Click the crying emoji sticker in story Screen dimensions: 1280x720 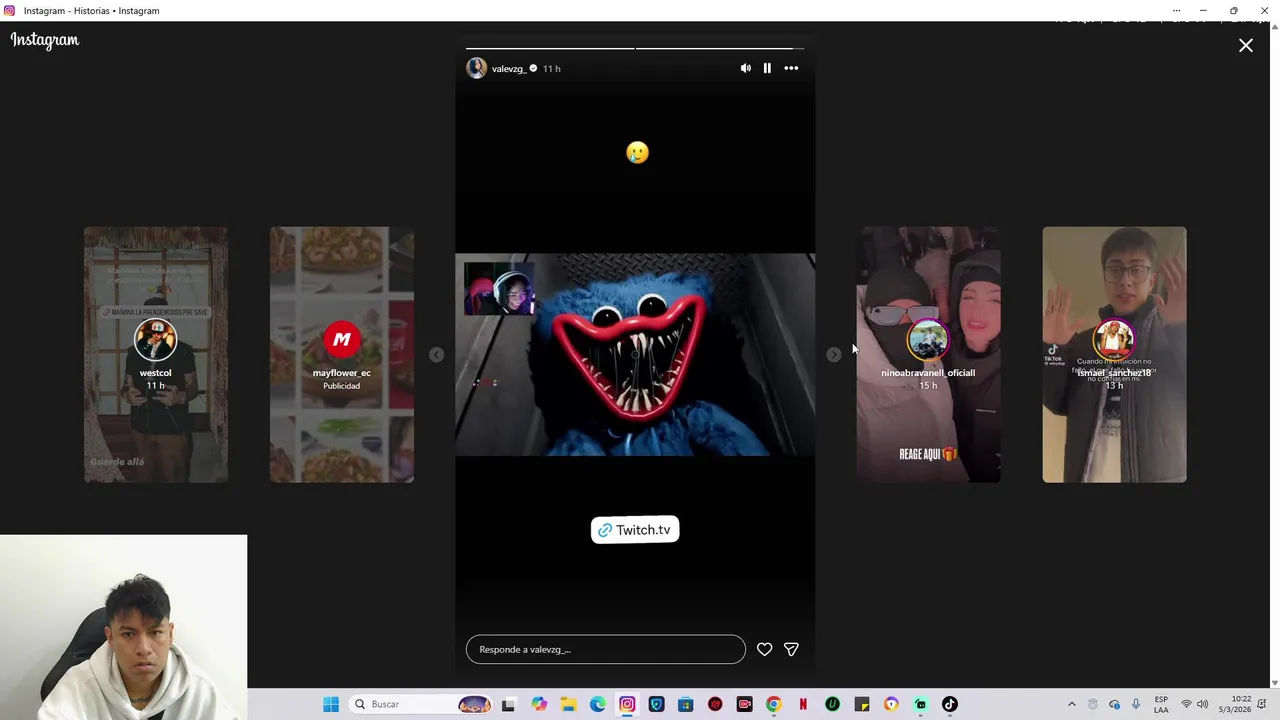[637, 152]
